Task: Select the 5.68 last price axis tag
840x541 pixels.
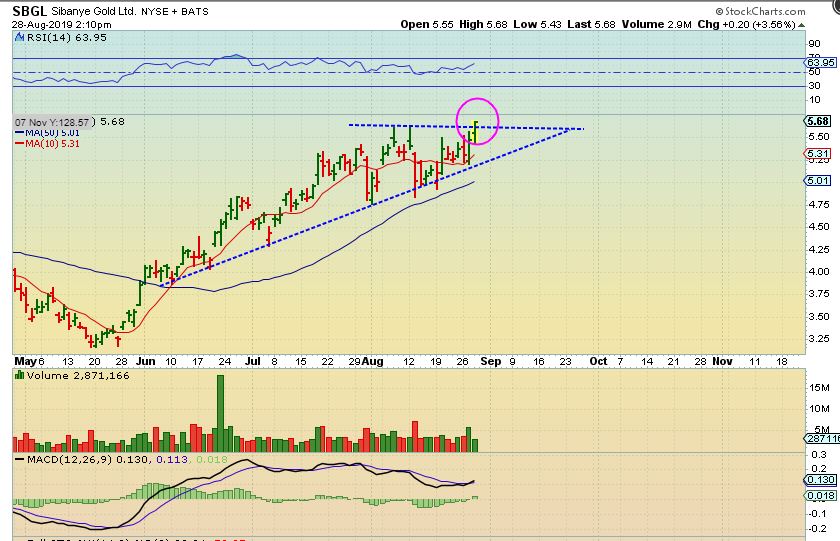Action: tap(819, 122)
